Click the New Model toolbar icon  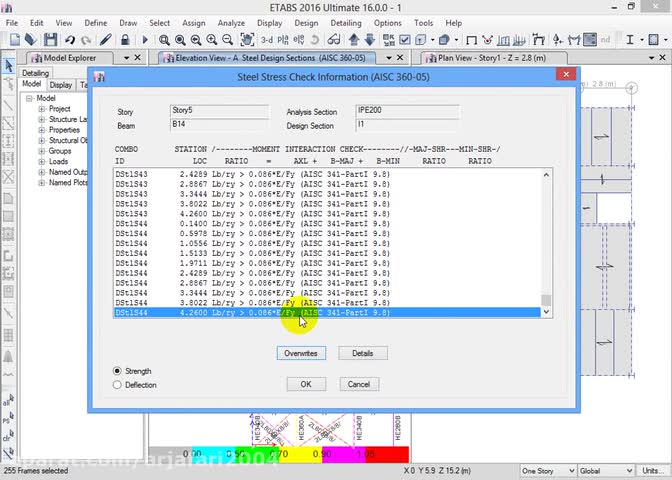(x=15, y=40)
